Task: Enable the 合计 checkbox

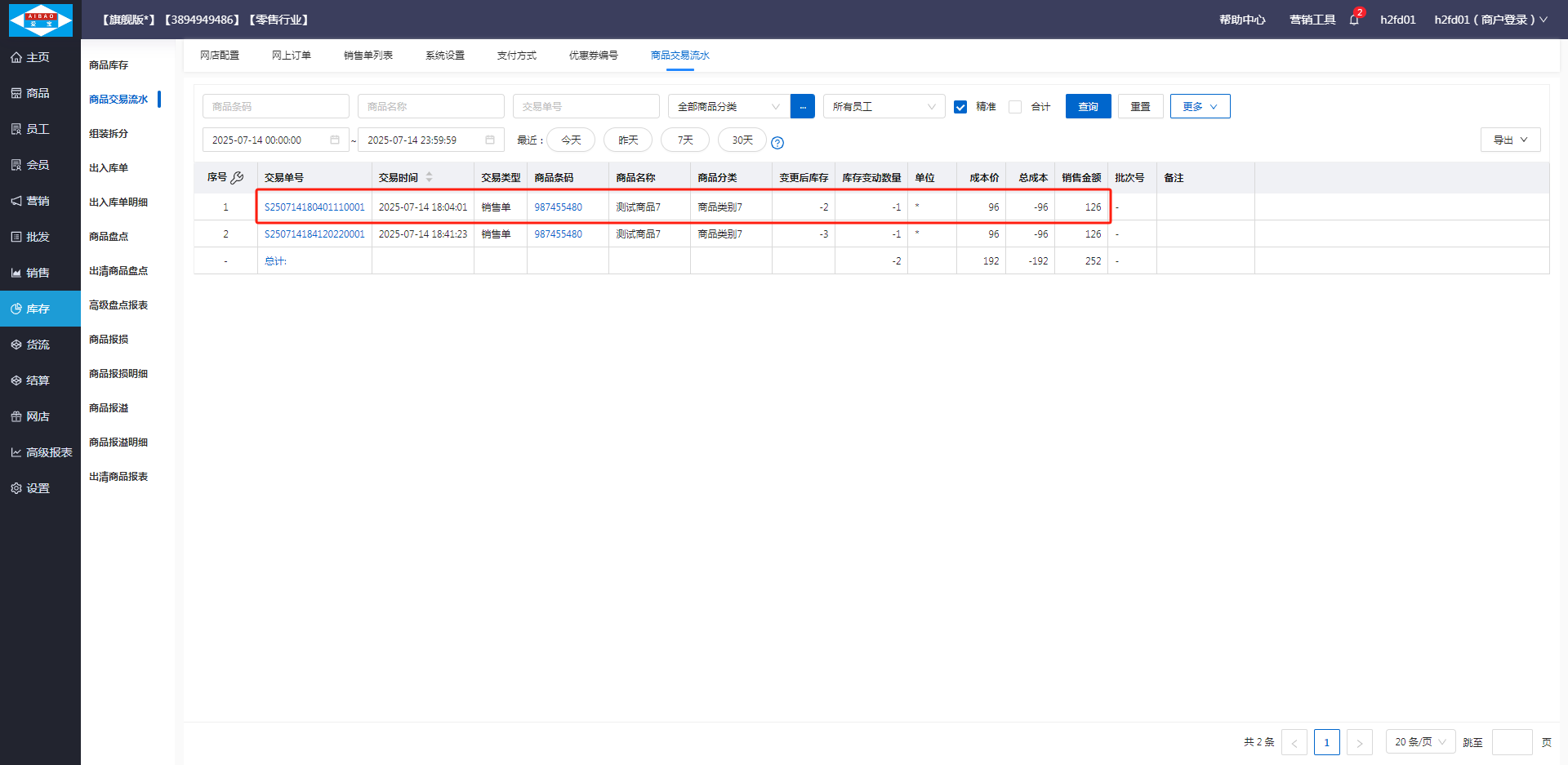Action: point(1015,107)
